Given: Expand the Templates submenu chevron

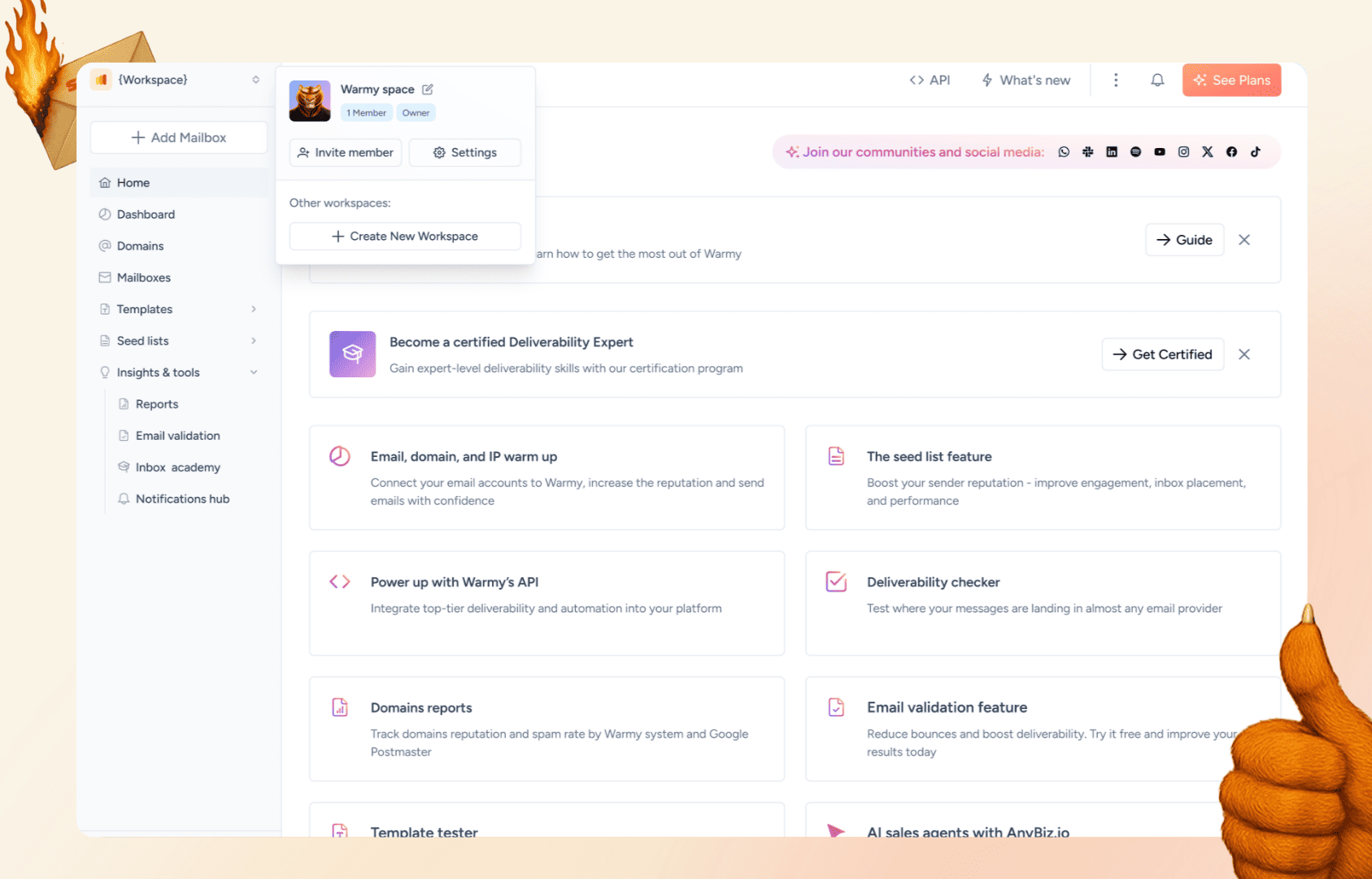Looking at the screenshot, I should (x=254, y=309).
